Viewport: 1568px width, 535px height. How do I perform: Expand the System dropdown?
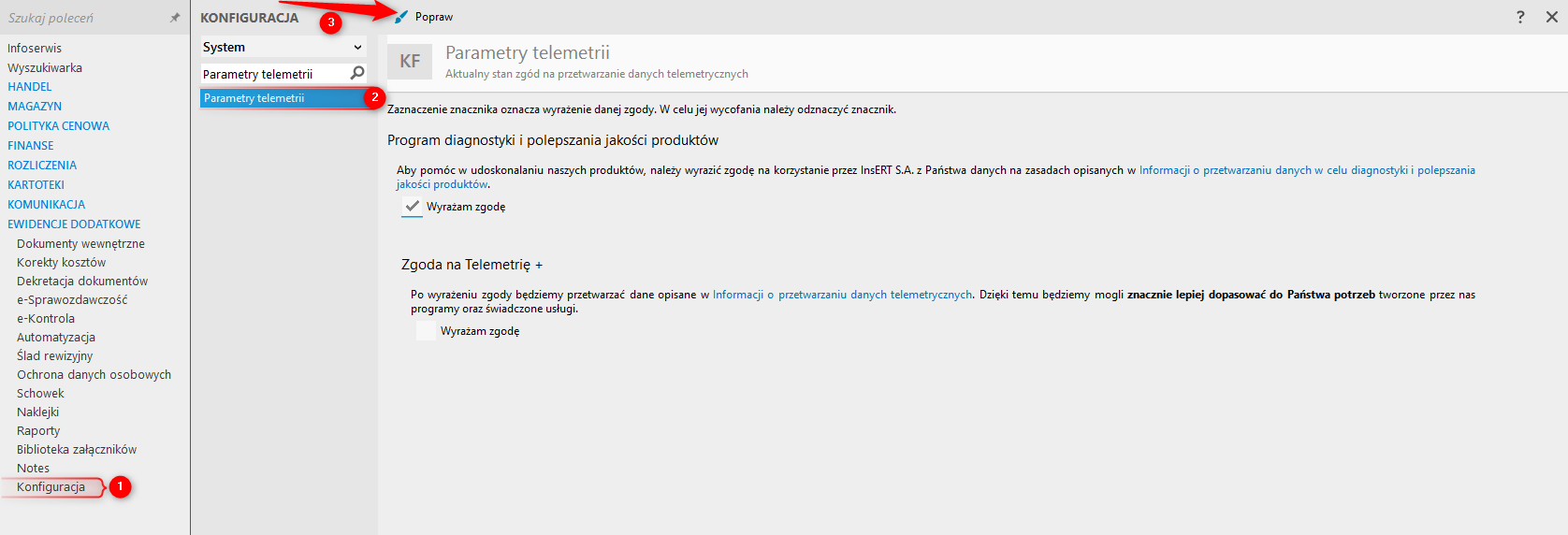[357, 48]
